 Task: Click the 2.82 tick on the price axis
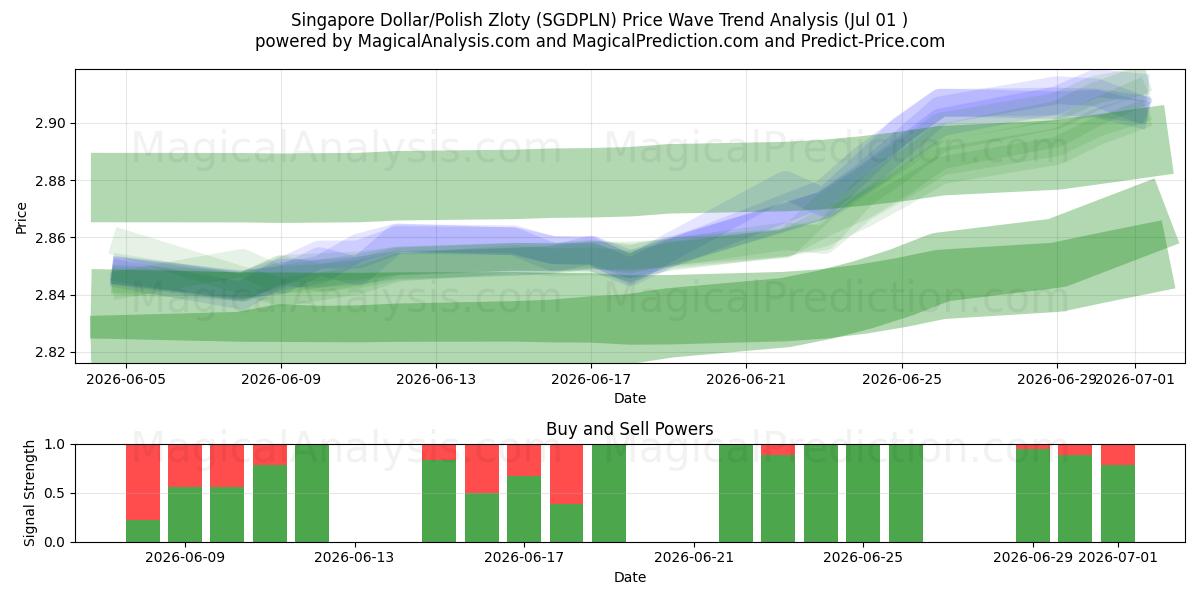(x=52, y=352)
